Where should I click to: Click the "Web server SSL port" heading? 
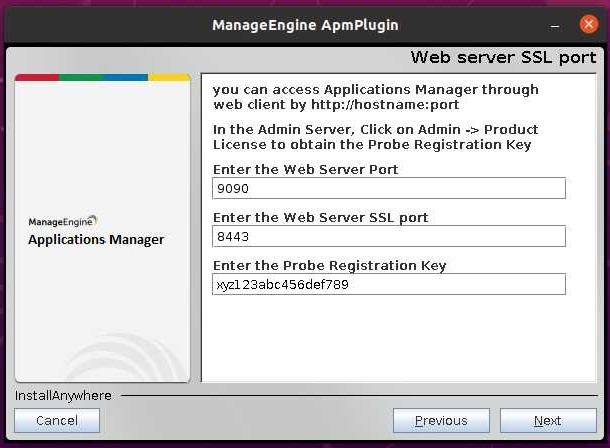[503, 58]
